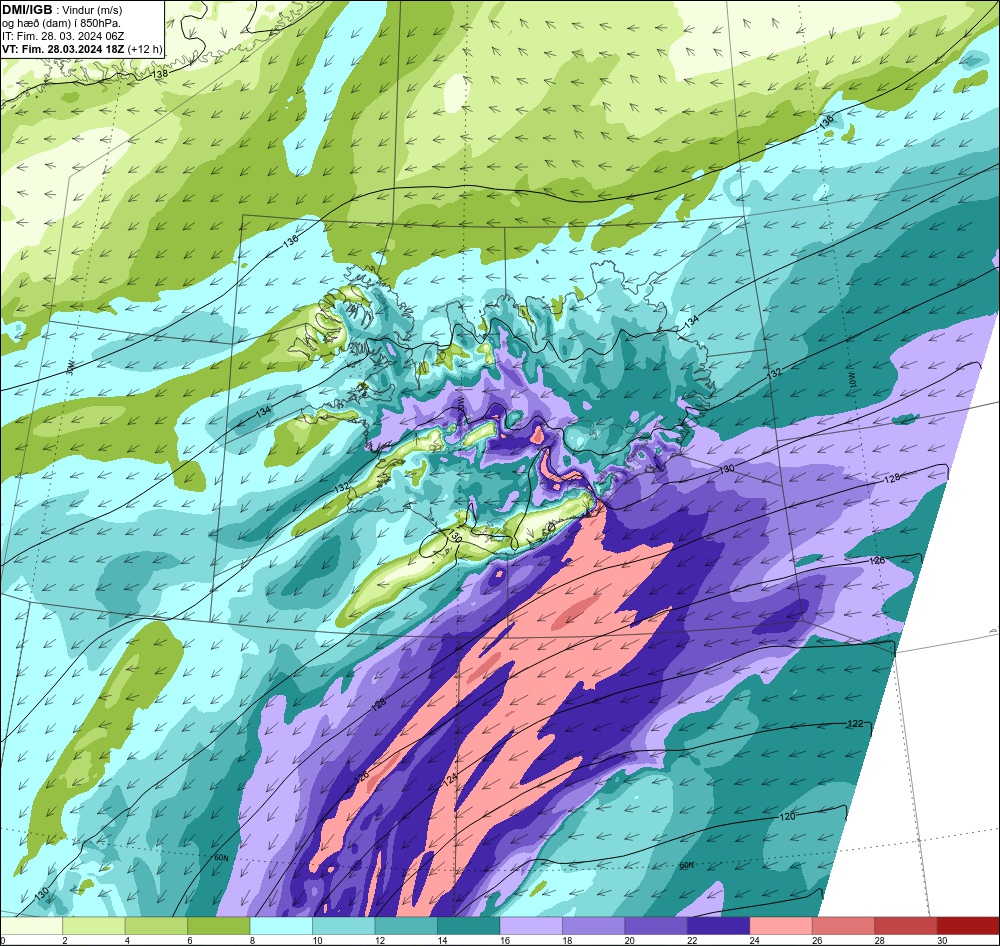This screenshot has height=946, width=1000.
Task: Click the light purple 18–20 m/s legend swatch
Action: pos(594,926)
